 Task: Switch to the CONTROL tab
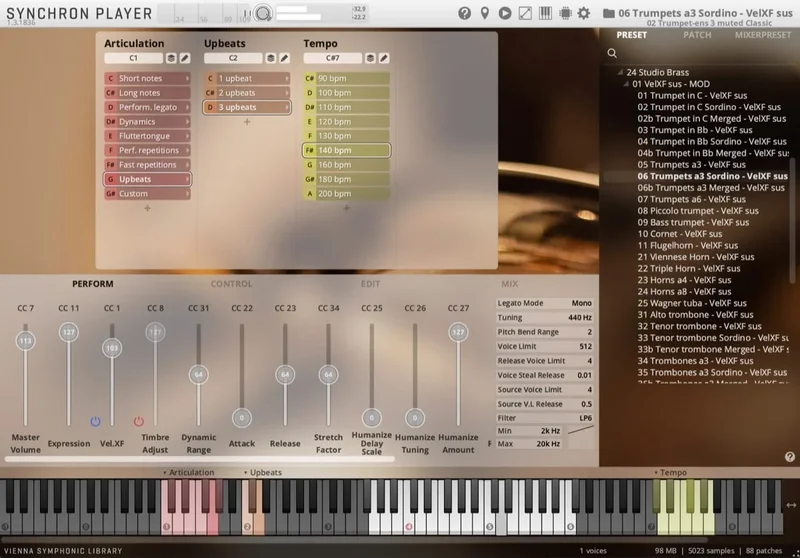pyautogui.click(x=231, y=284)
